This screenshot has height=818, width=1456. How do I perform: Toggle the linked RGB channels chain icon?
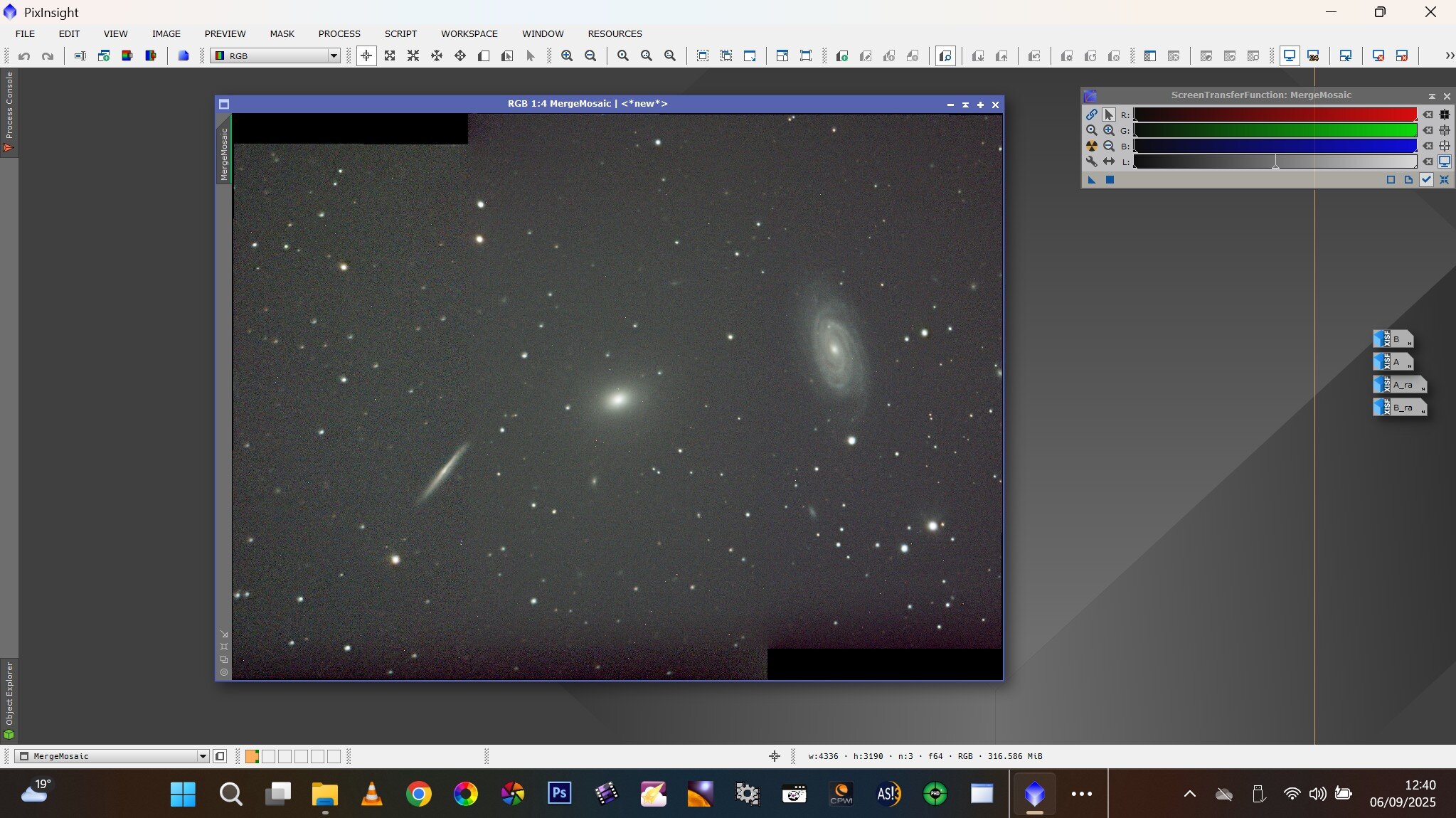click(x=1091, y=115)
